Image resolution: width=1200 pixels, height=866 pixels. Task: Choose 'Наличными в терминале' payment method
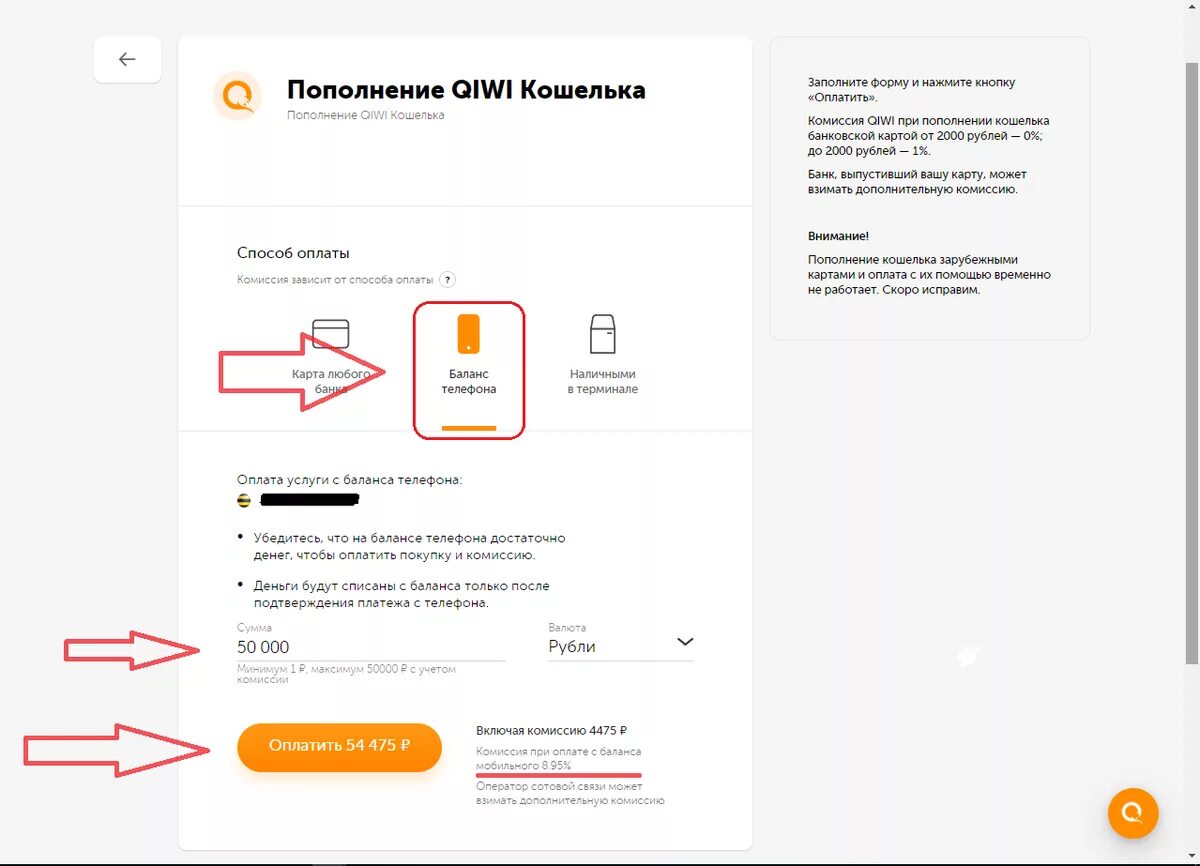(x=603, y=358)
